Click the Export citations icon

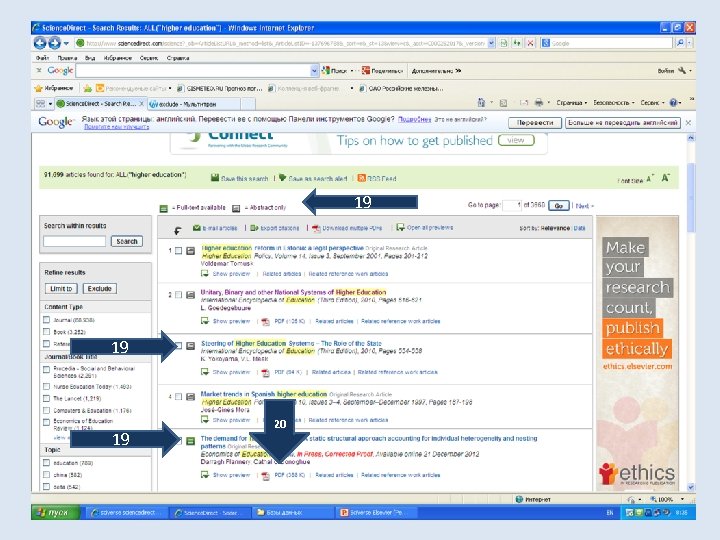254,228
